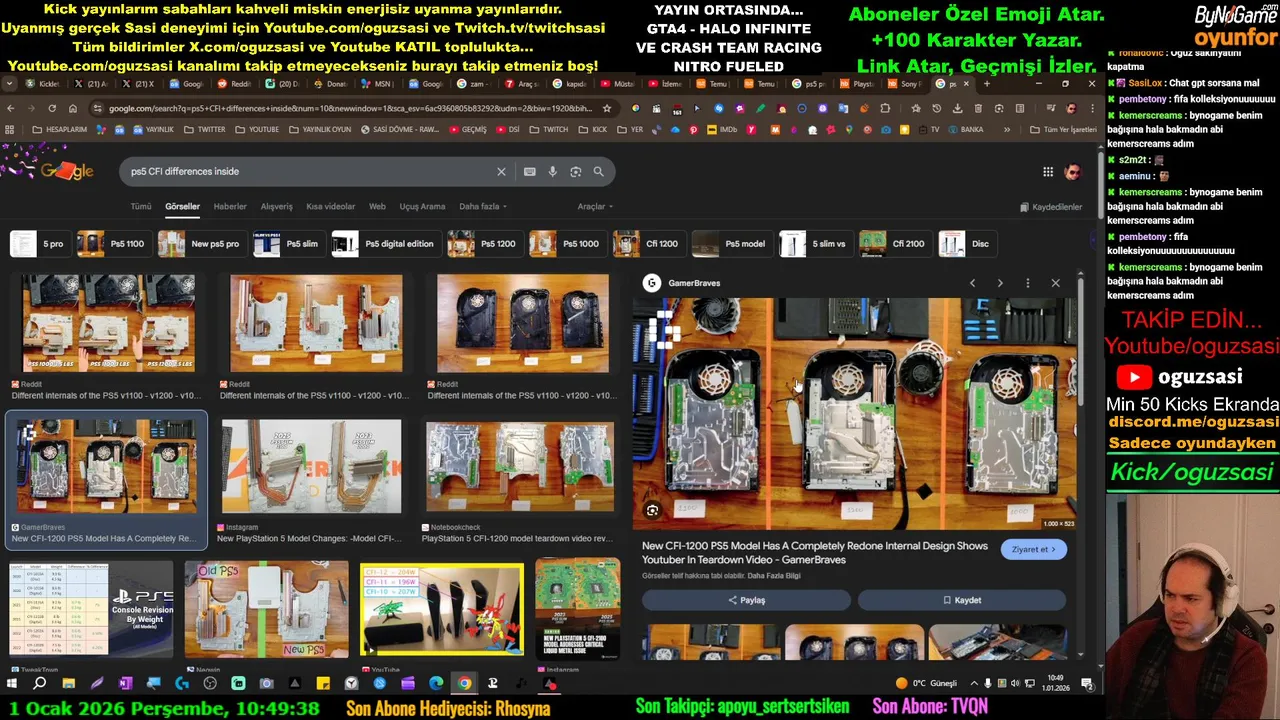Expand the Daha fazla dropdown

point(483,207)
